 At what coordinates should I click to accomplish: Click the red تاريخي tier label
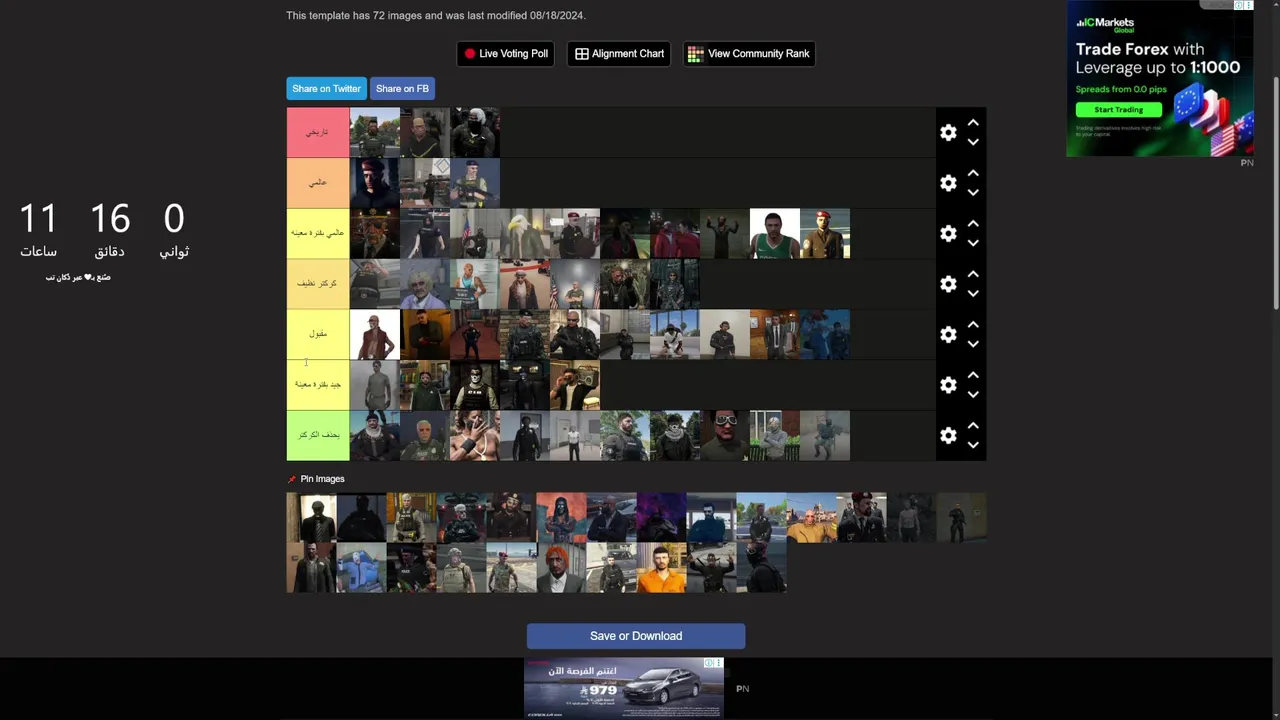[x=318, y=132]
